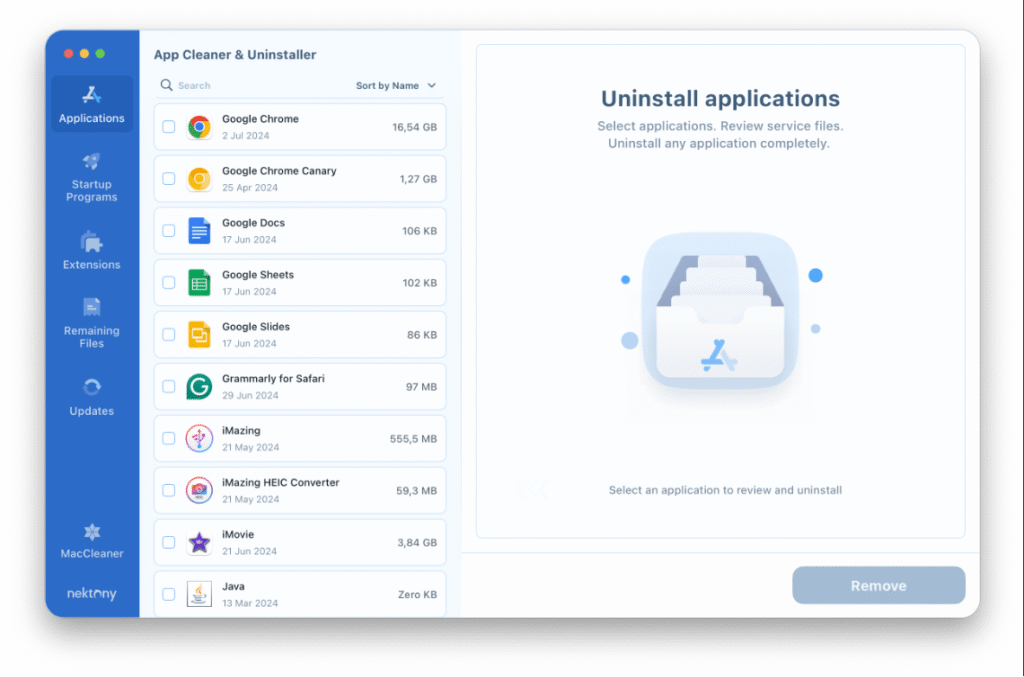Enable the Java checkbox

pos(168,595)
